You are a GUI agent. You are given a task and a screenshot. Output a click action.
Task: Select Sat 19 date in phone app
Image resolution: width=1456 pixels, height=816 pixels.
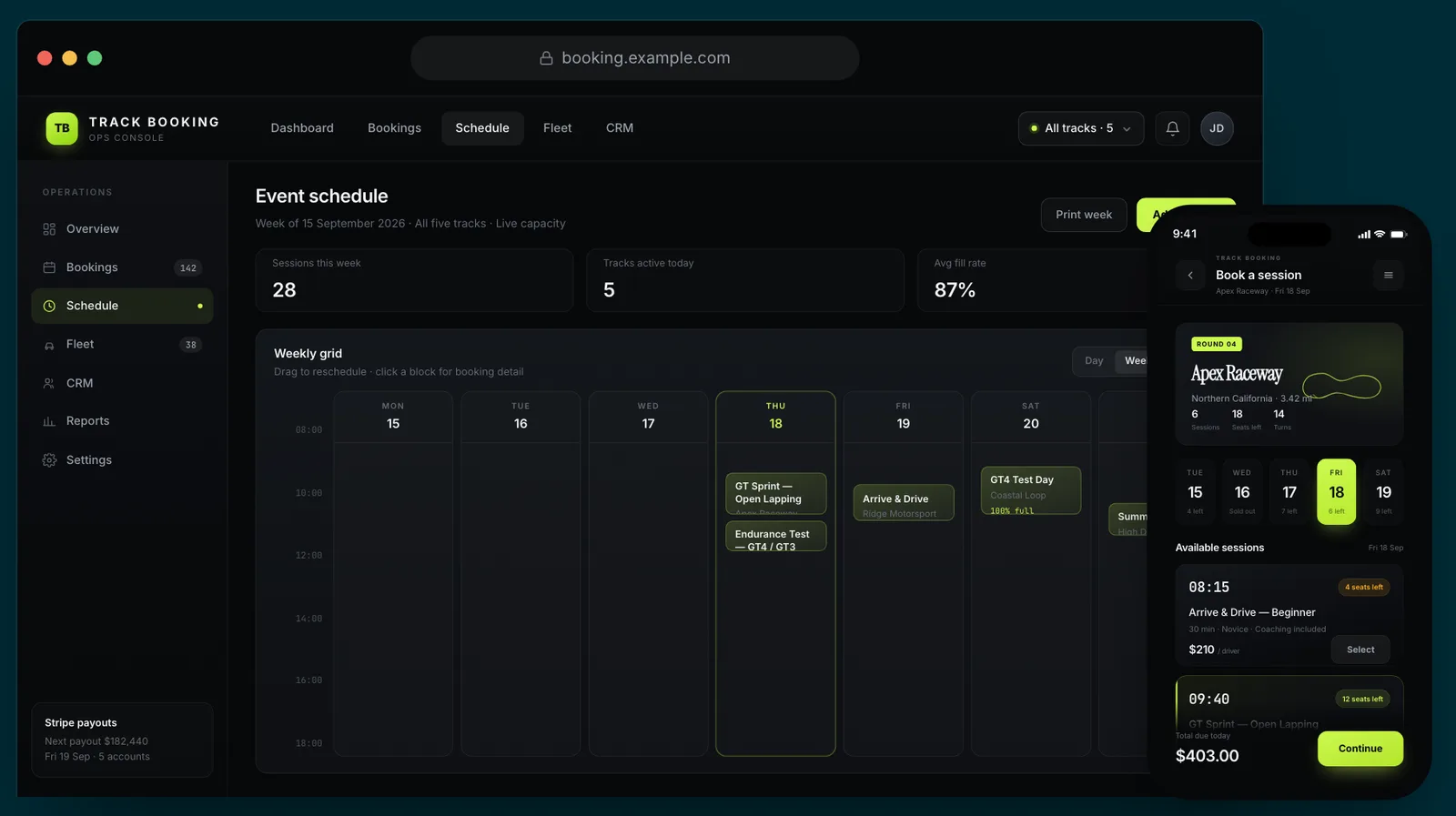(x=1383, y=492)
